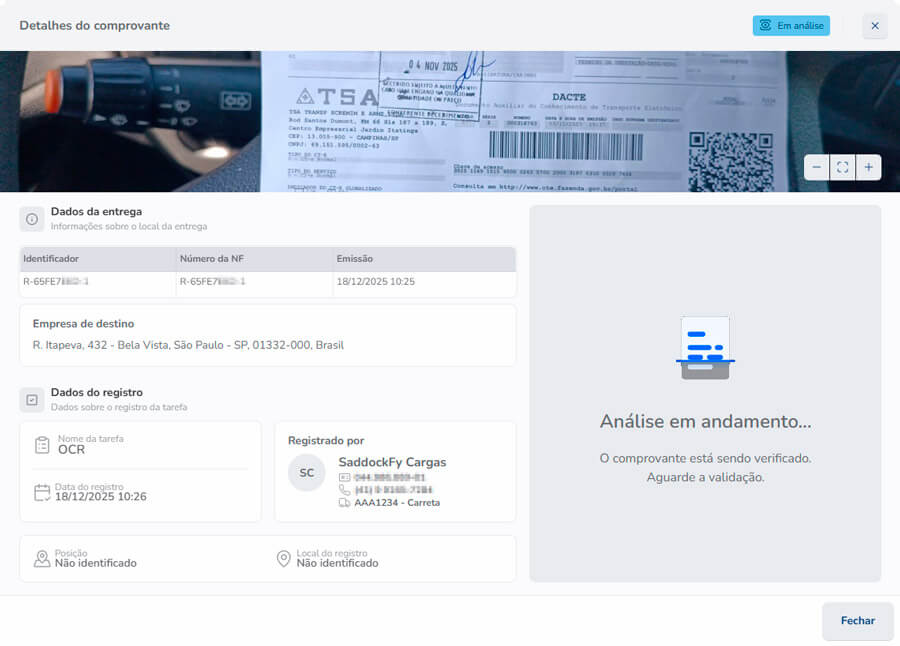Click the ID card icon under SaddockFy Cargas
Image resolution: width=900 pixels, height=646 pixels.
(x=344, y=477)
